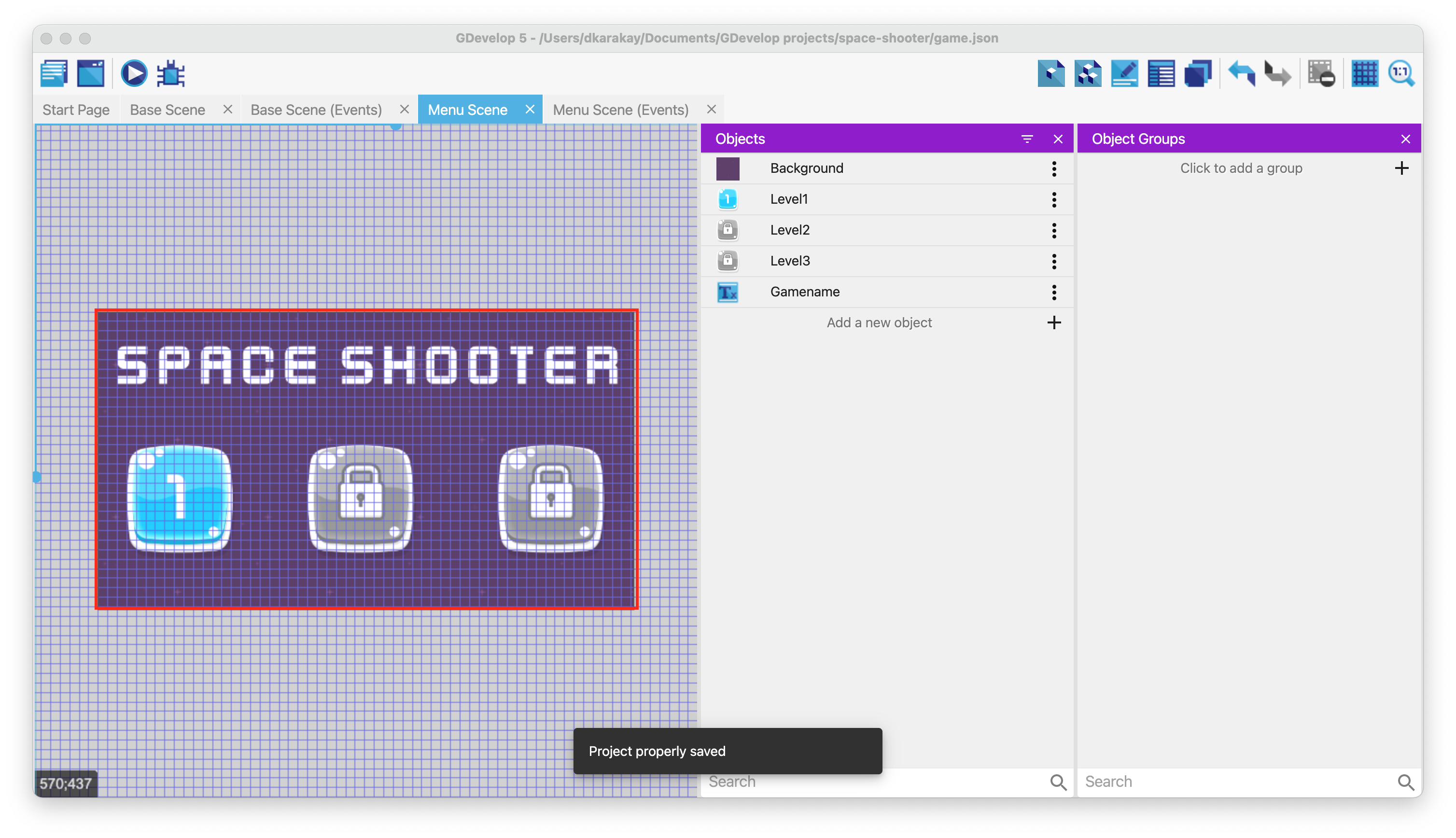Undo the last change
The height and width of the screenshot is (838, 1456).
[x=1241, y=73]
